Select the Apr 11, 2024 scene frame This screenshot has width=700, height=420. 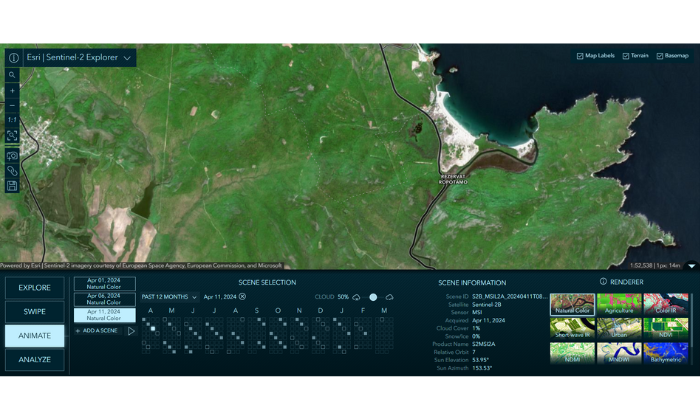click(x=104, y=315)
